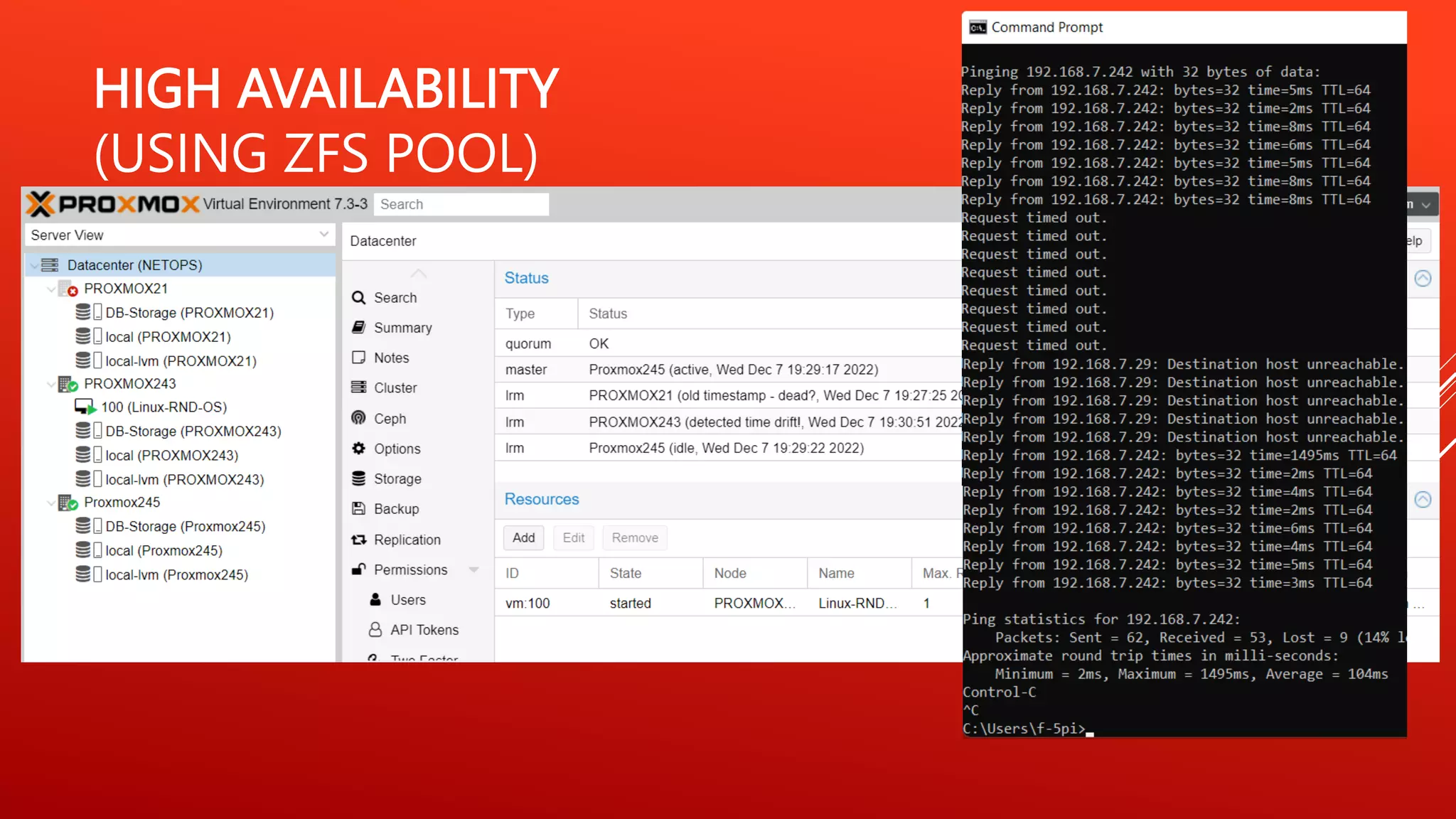Click the Type column header in Status
This screenshot has width=1456, height=819.
click(537, 314)
